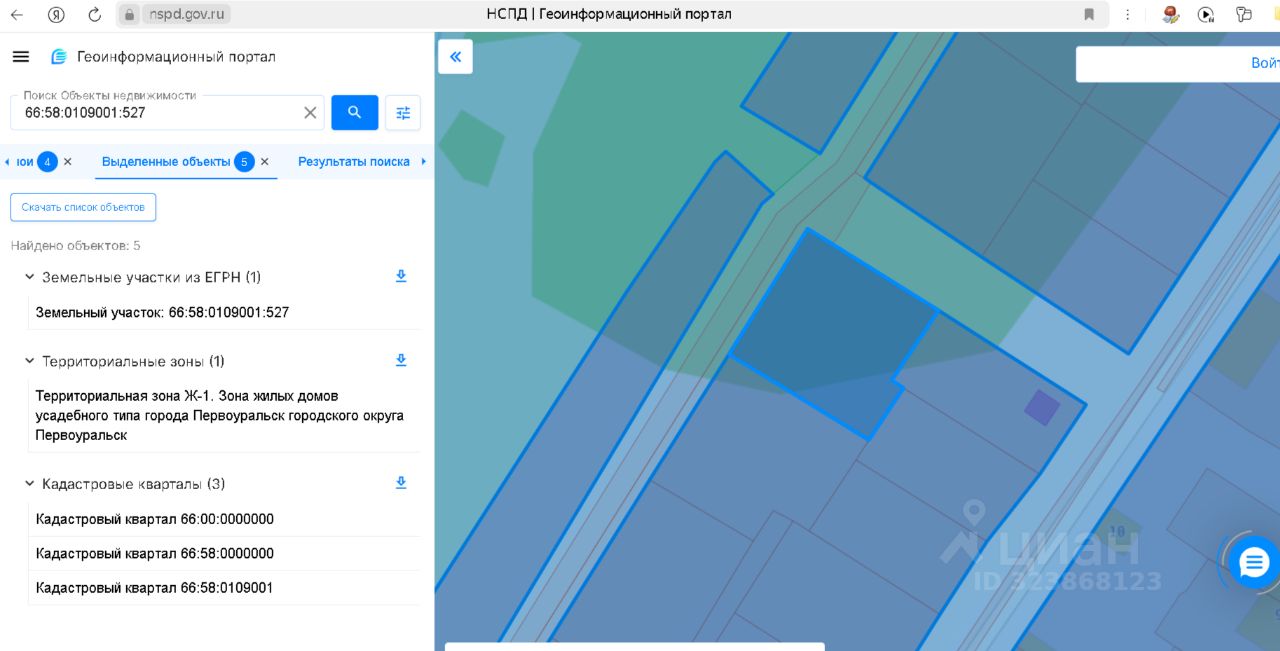
Task: Open the browser extension with the red icon
Action: pyautogui.click(x=1171, y=15)
